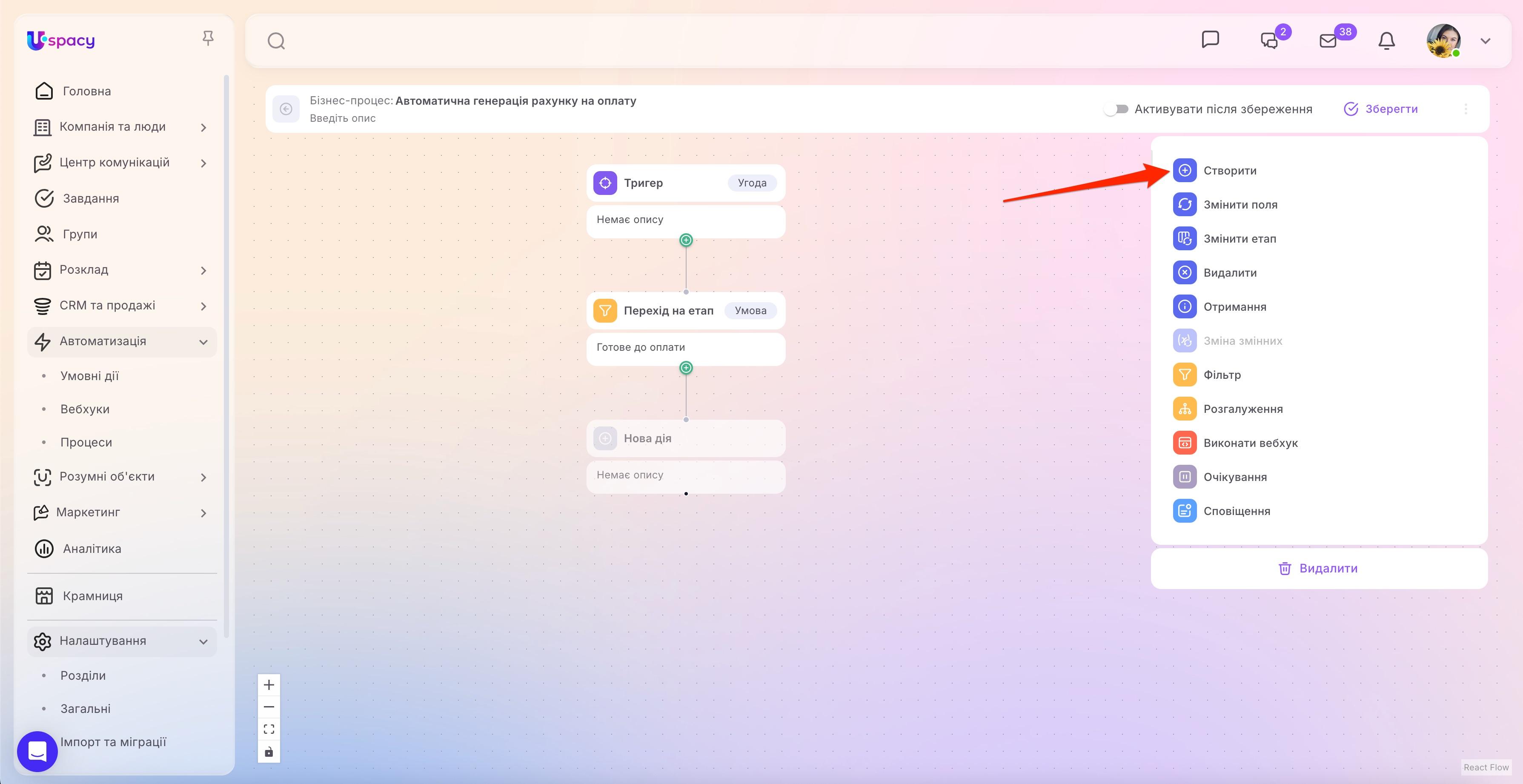Toggle Активувати після збереження switch
This screenshot has width=1523, height=784.
[1116, 109]
